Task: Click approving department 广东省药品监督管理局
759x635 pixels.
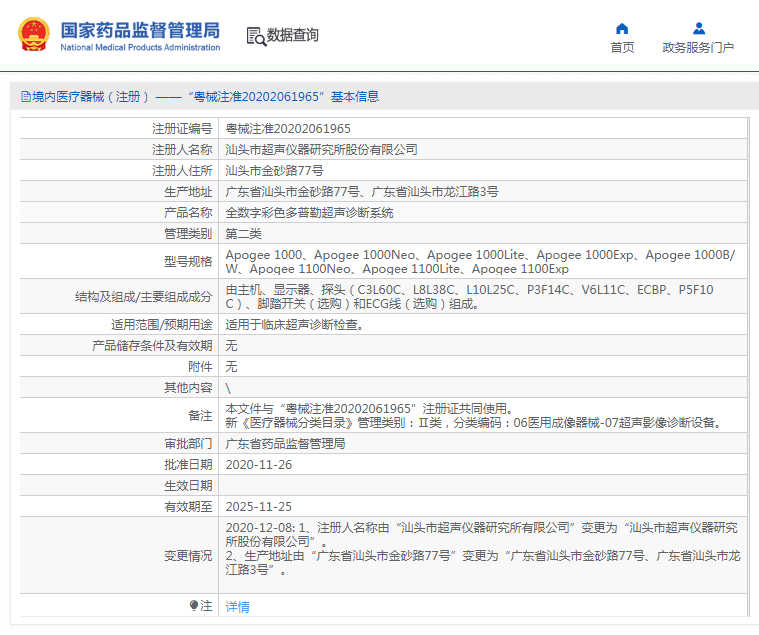Action: [x=285, y=444]
